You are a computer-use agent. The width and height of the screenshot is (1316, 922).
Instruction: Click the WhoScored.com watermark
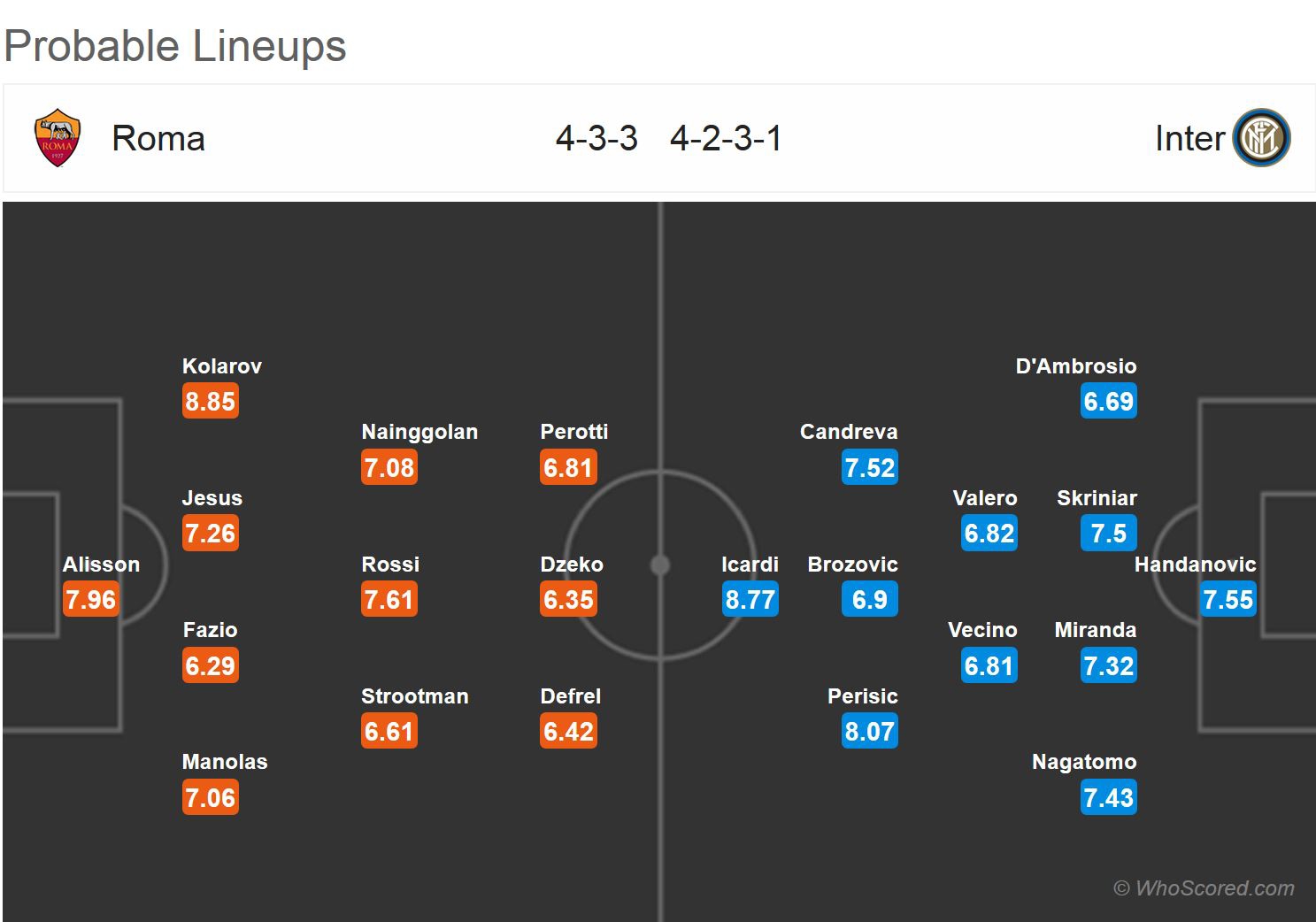[x=1204, y=887]
